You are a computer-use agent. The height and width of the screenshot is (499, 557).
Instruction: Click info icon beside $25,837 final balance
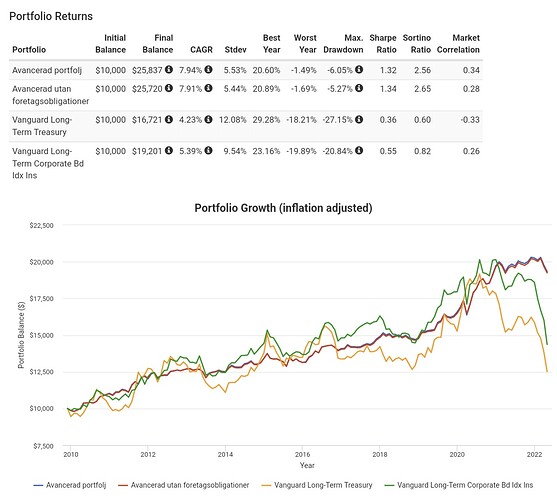pyautogui.click(x=169, y=70)
